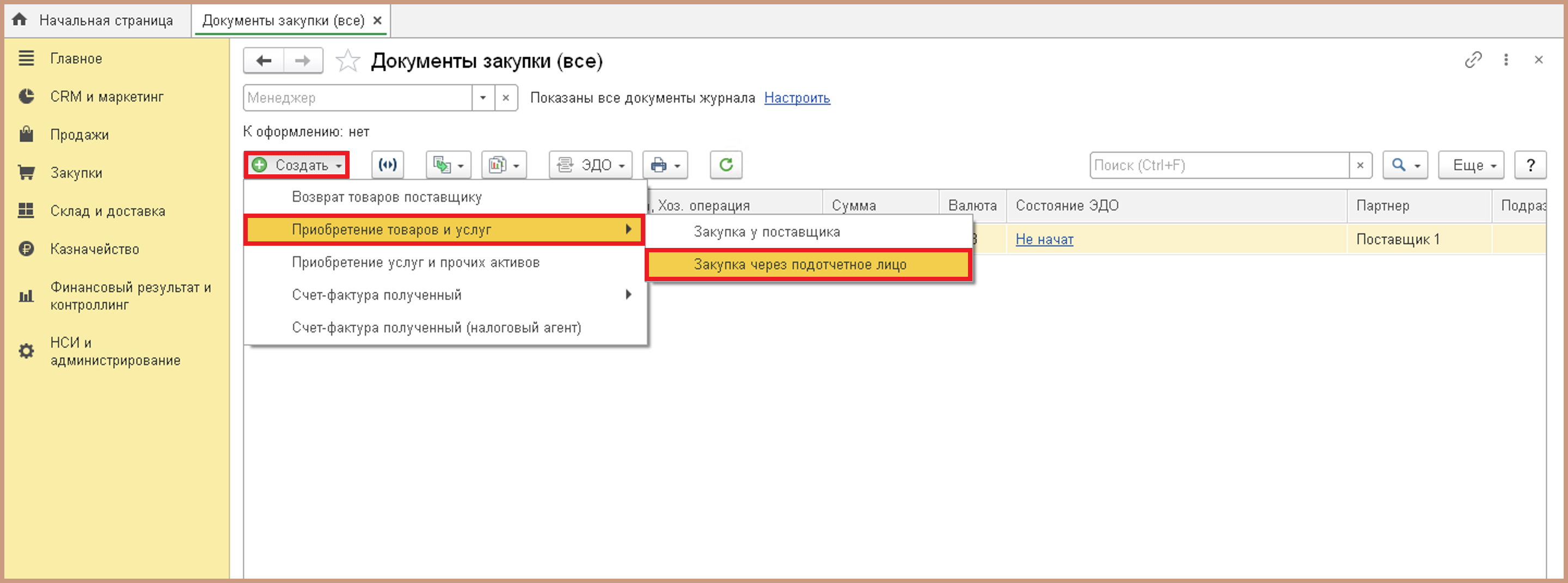Sort by the Валюта column header
The width and height of the screenshot is (1568, 583).
(x=972, y=206)
